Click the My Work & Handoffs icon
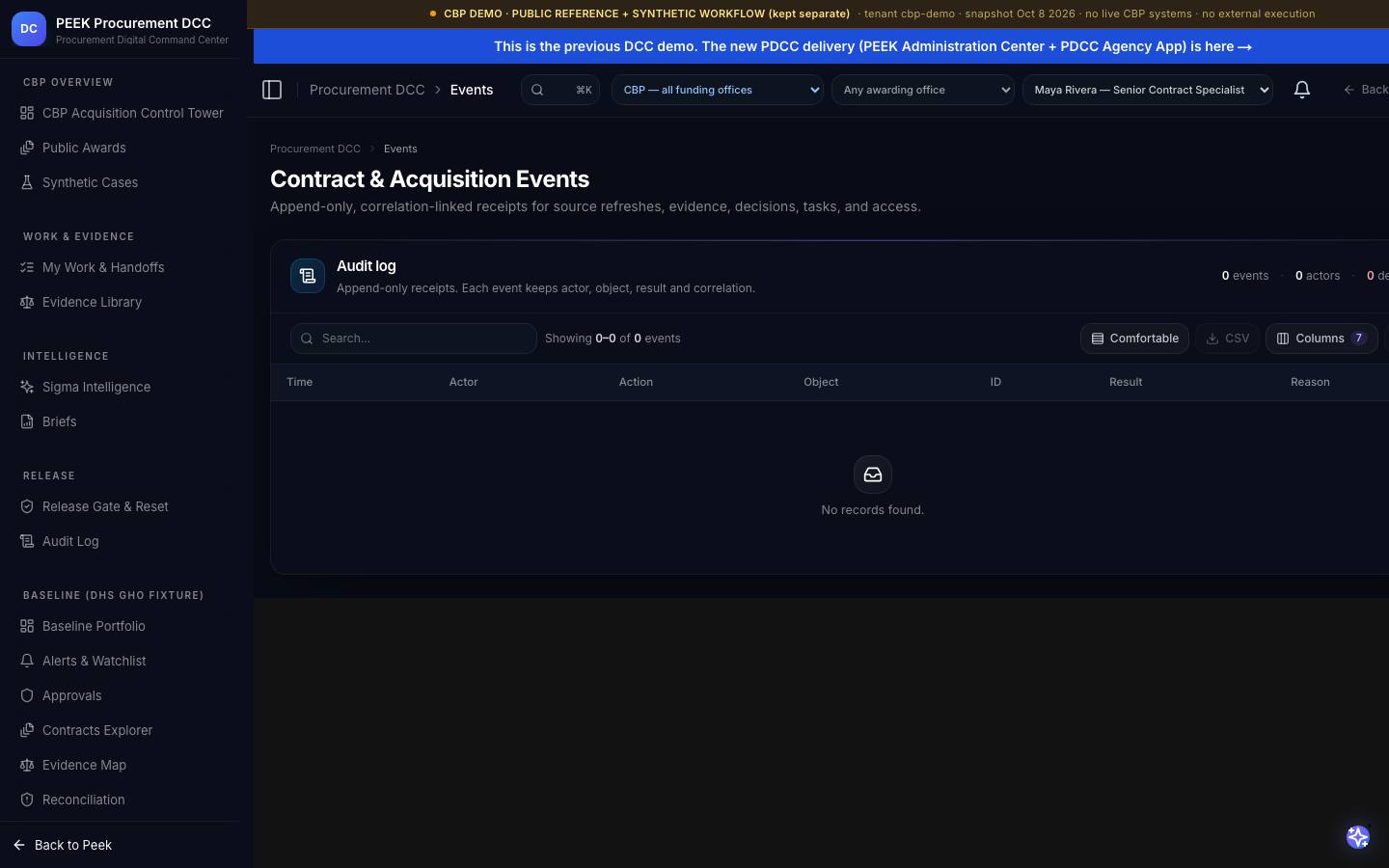1389x868 pixels. tap(27, 267)
